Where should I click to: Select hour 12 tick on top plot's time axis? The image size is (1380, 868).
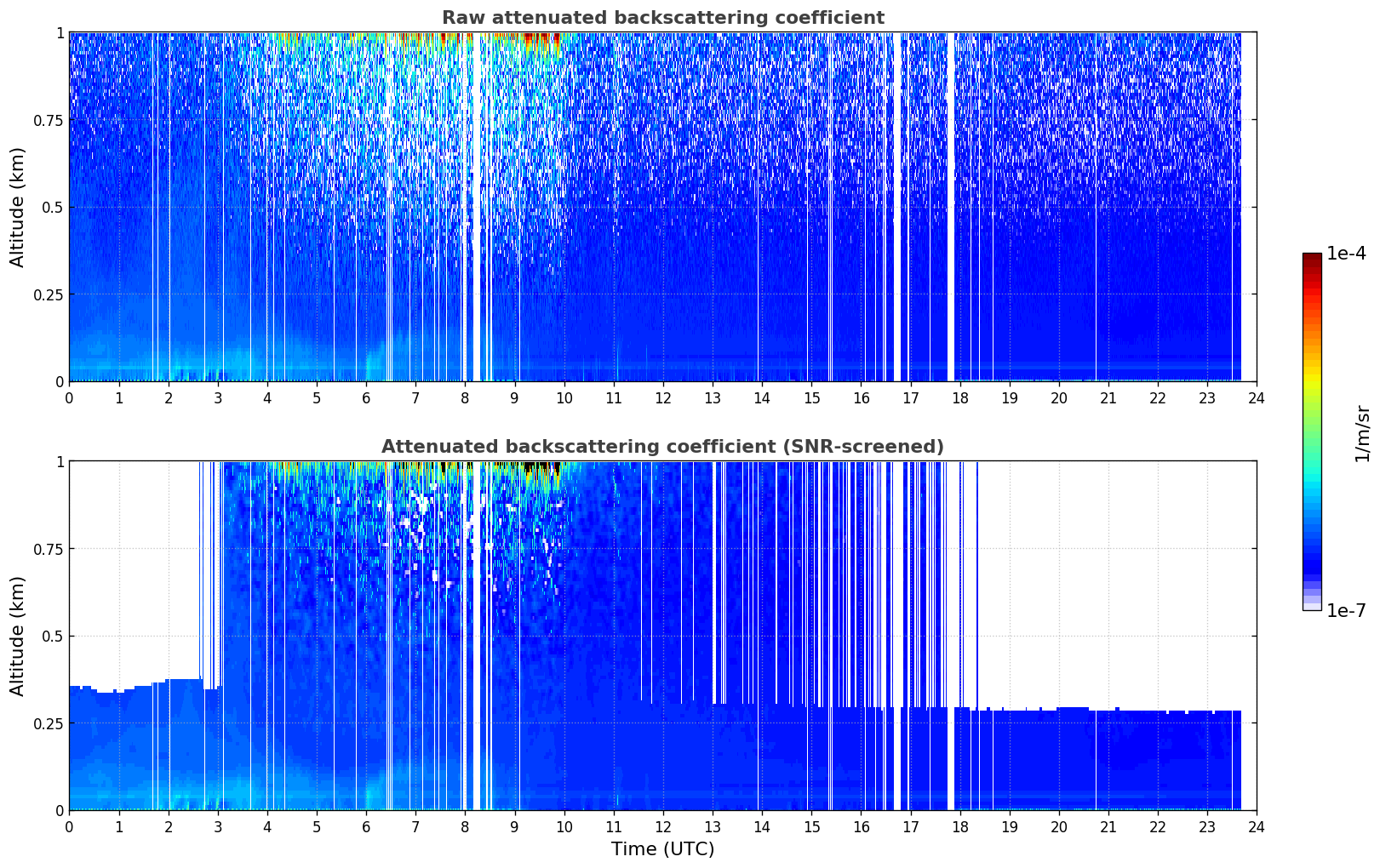pyautogui.click(x=663, y=397)
